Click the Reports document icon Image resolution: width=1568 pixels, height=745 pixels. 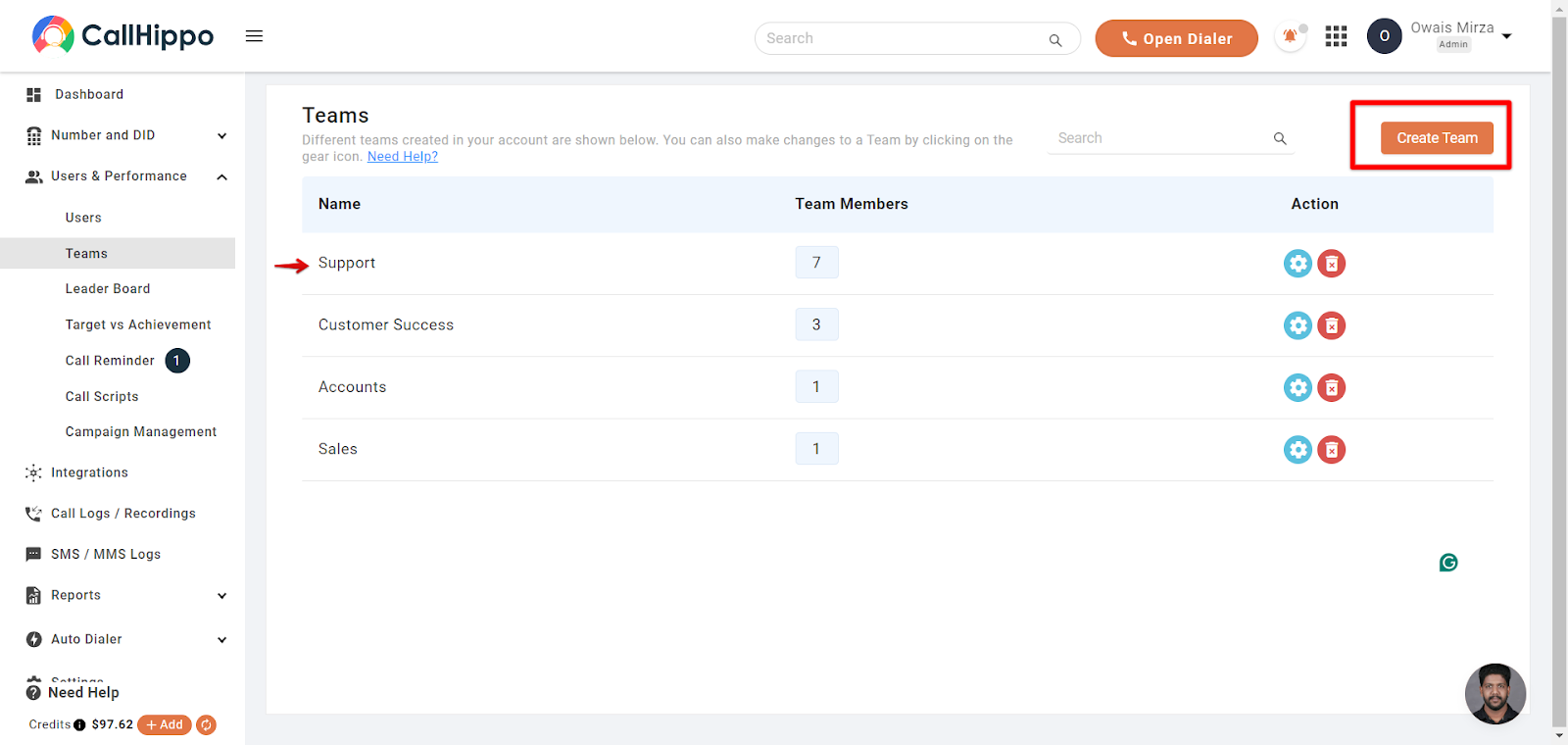33,595
